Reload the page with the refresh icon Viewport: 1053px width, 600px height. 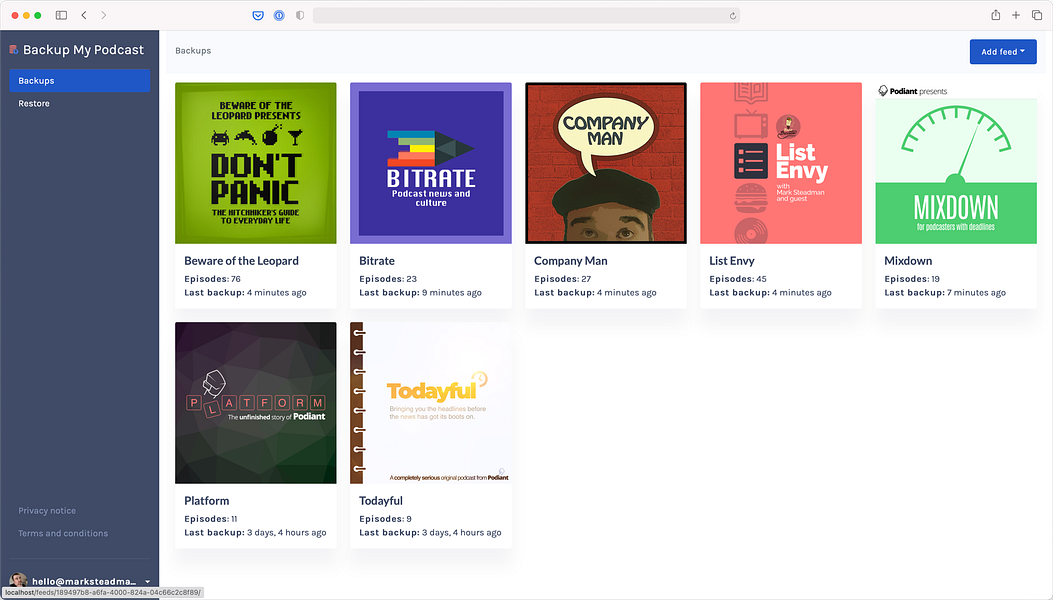pos(733,15)
